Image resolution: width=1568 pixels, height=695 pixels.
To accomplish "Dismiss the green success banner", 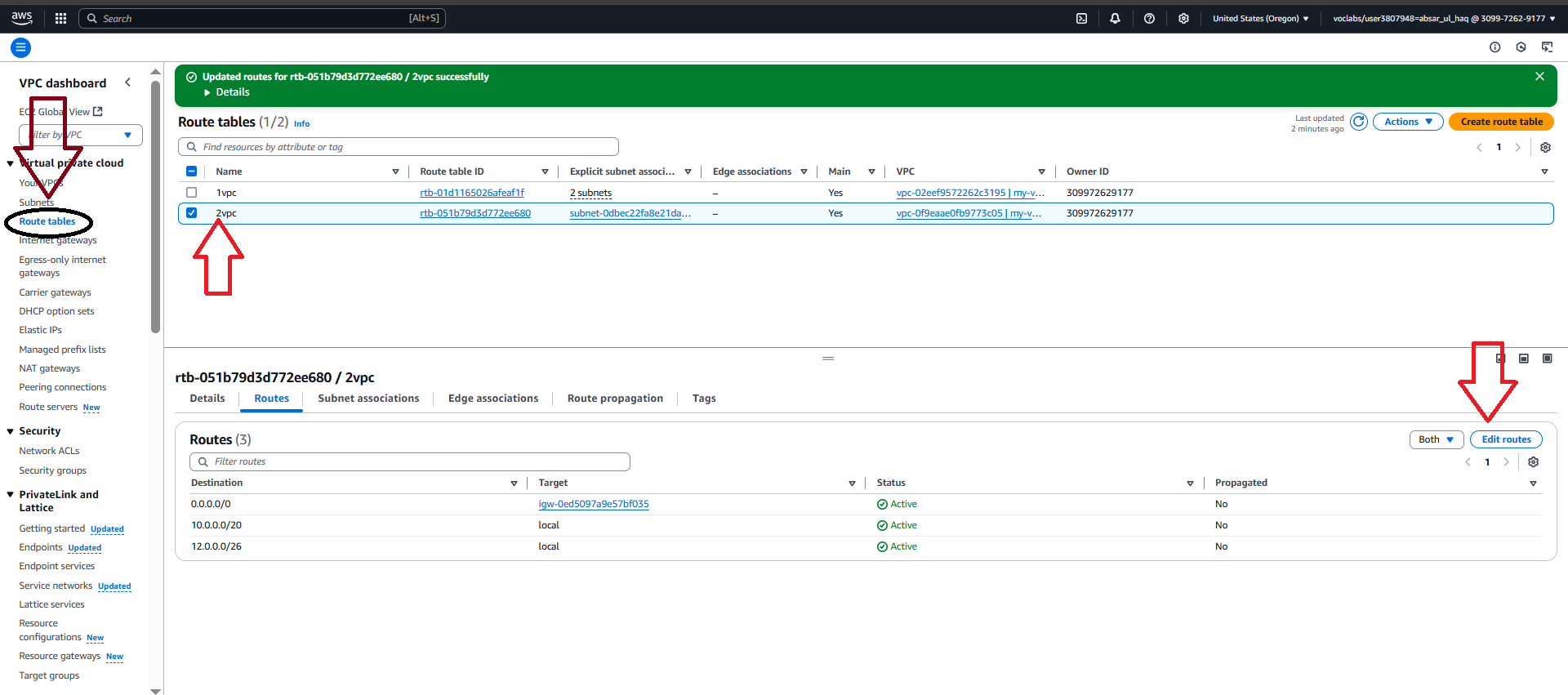I will [x=1539, y=76].
